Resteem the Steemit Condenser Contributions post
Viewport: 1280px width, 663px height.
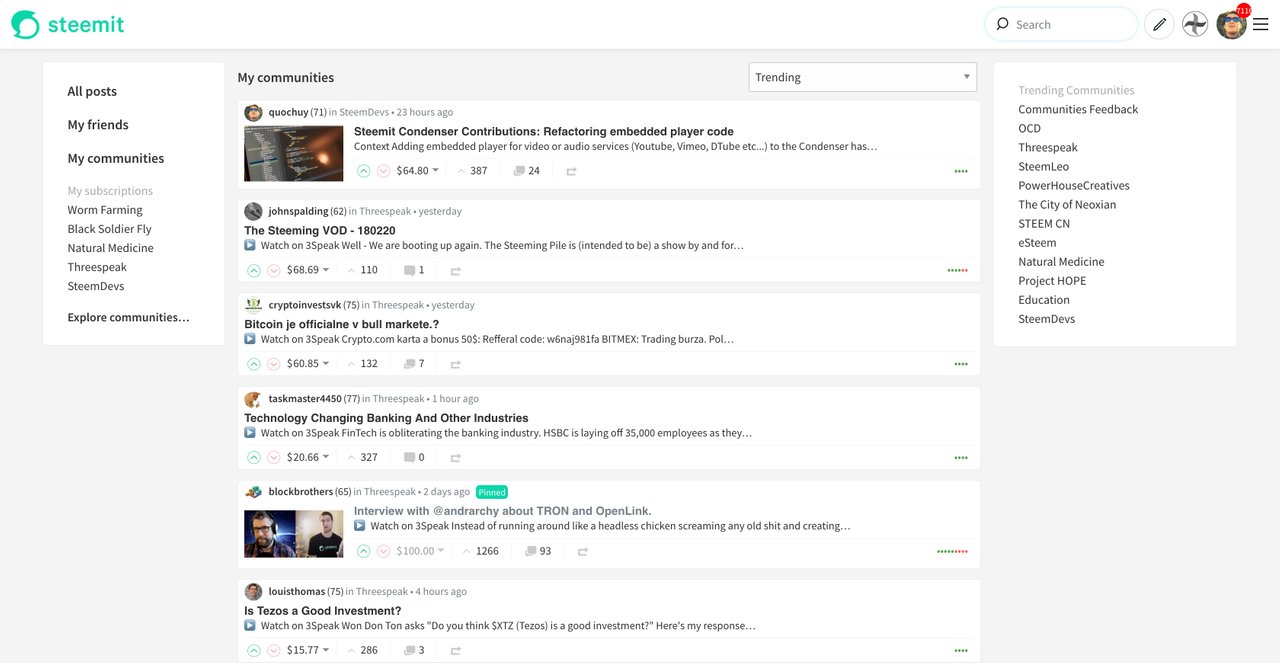tap(571, 172)
